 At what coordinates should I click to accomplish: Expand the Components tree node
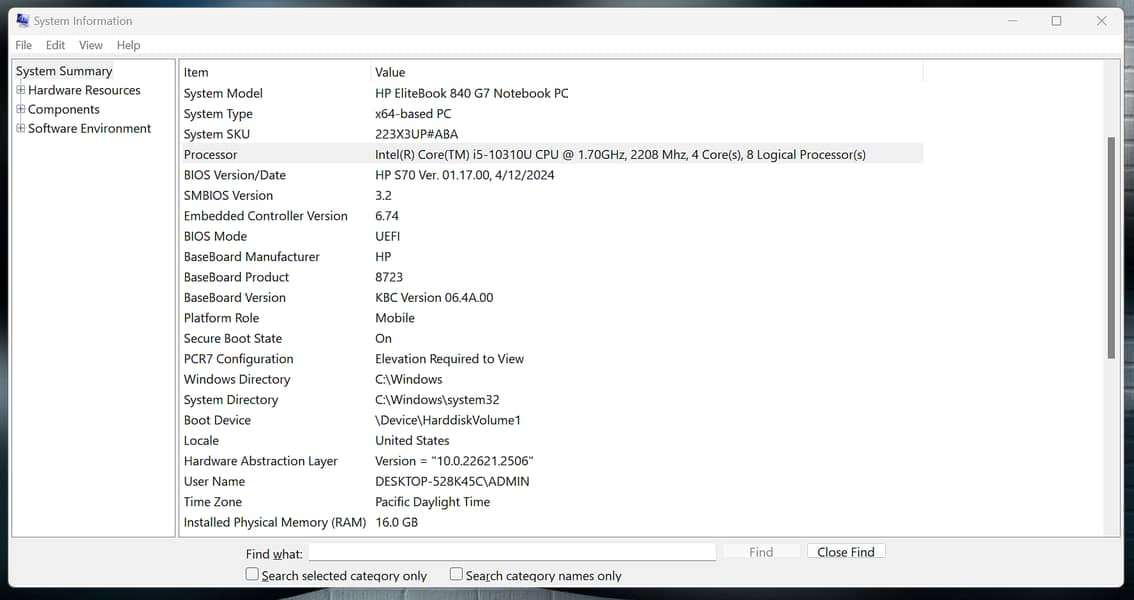pos(21,109)
